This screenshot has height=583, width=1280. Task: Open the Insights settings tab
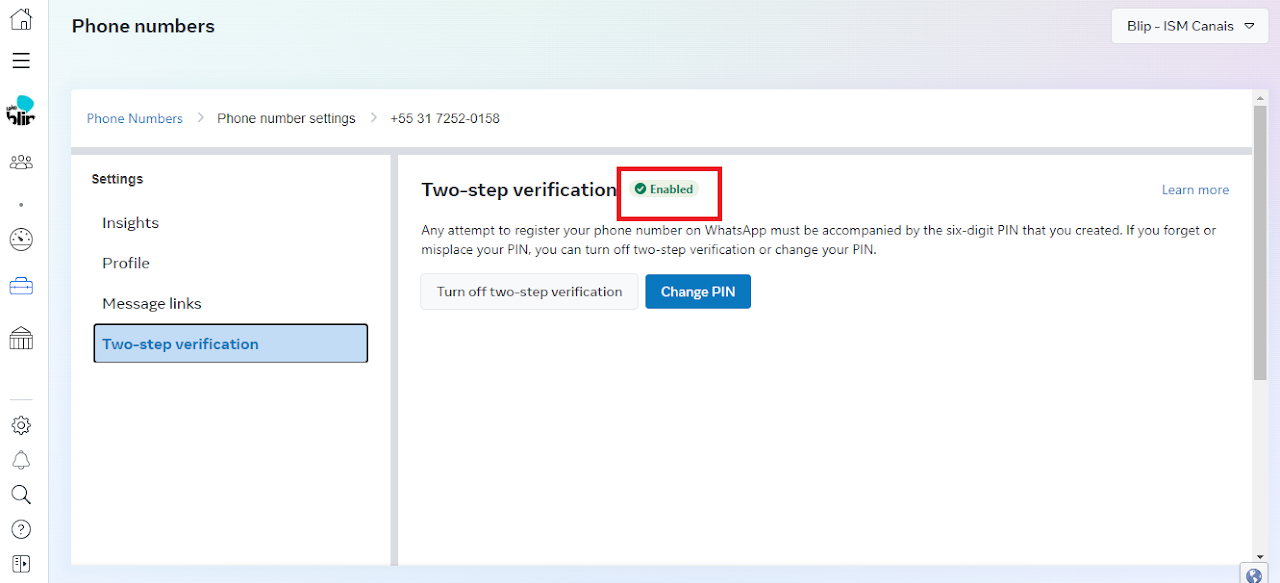tap(130, 223)
